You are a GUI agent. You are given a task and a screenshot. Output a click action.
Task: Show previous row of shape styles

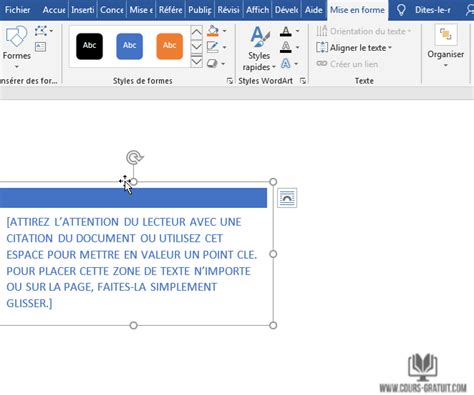click(196, 33)
